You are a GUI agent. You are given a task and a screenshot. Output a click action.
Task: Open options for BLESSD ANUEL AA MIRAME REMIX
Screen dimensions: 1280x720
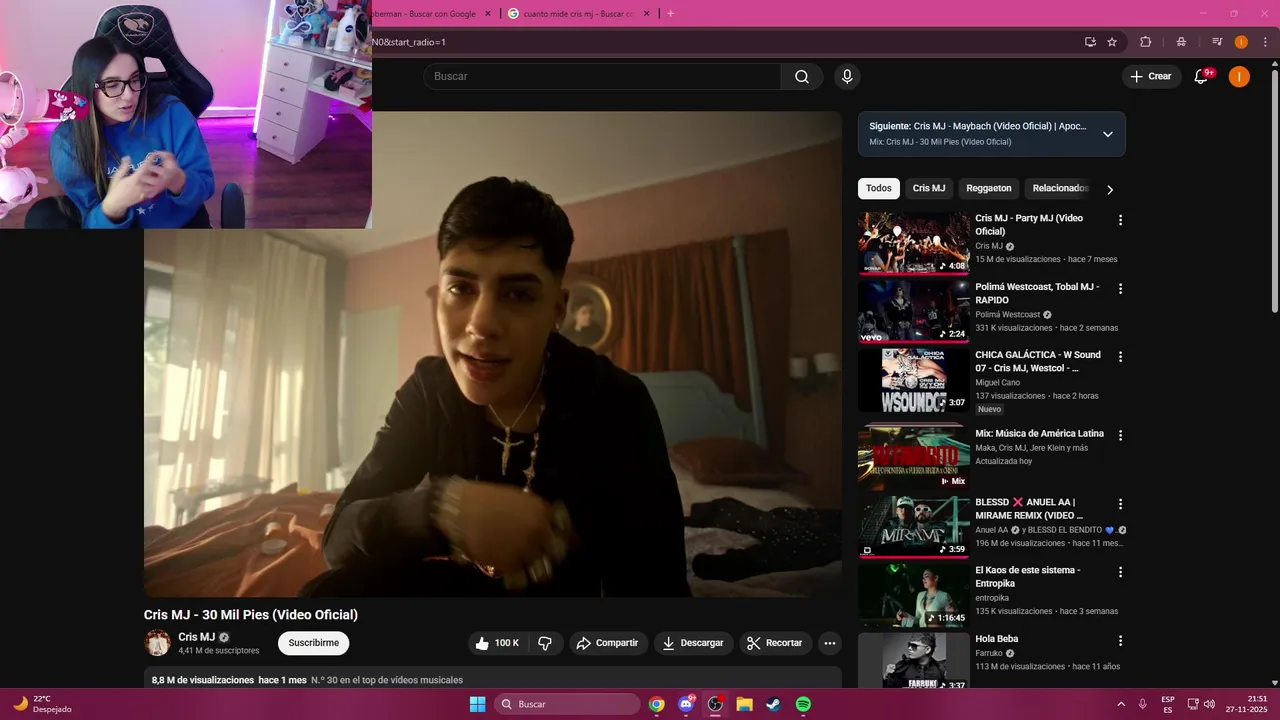click(1120, 504)
